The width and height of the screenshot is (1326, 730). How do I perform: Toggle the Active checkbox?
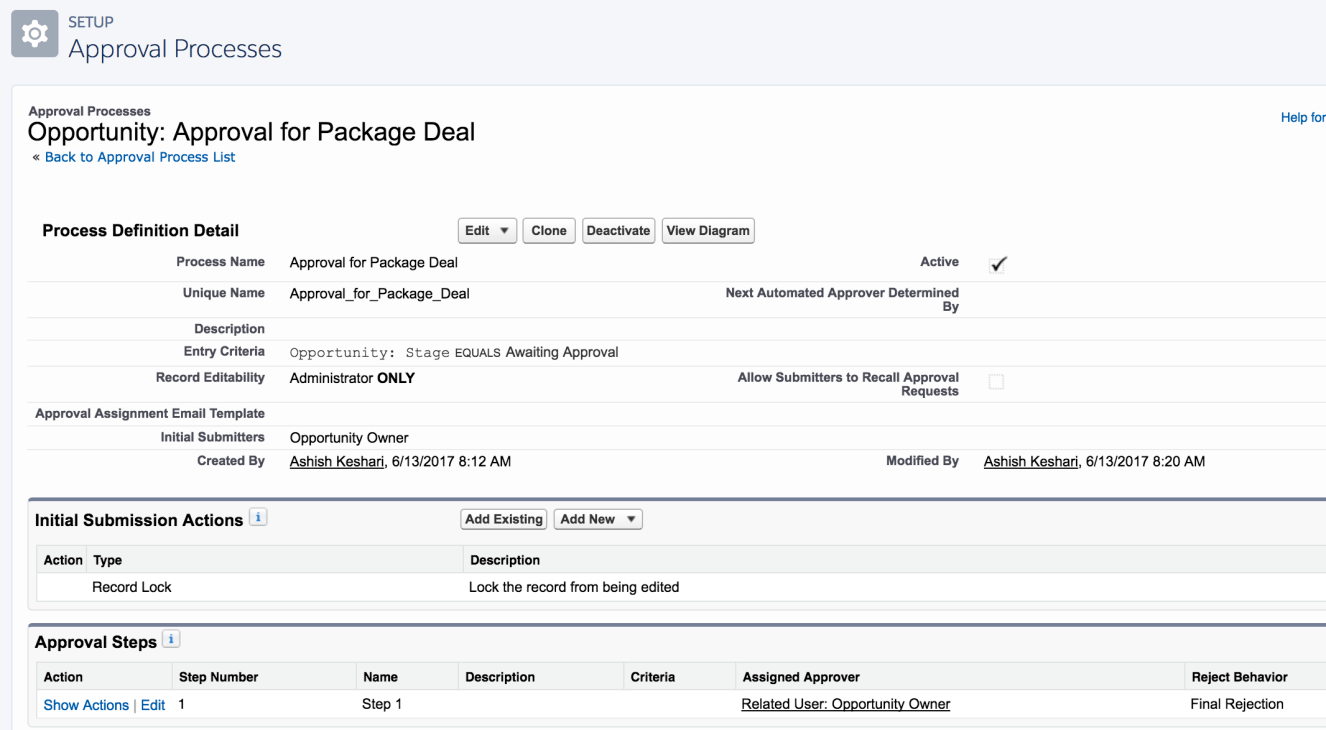coord(997,264)
